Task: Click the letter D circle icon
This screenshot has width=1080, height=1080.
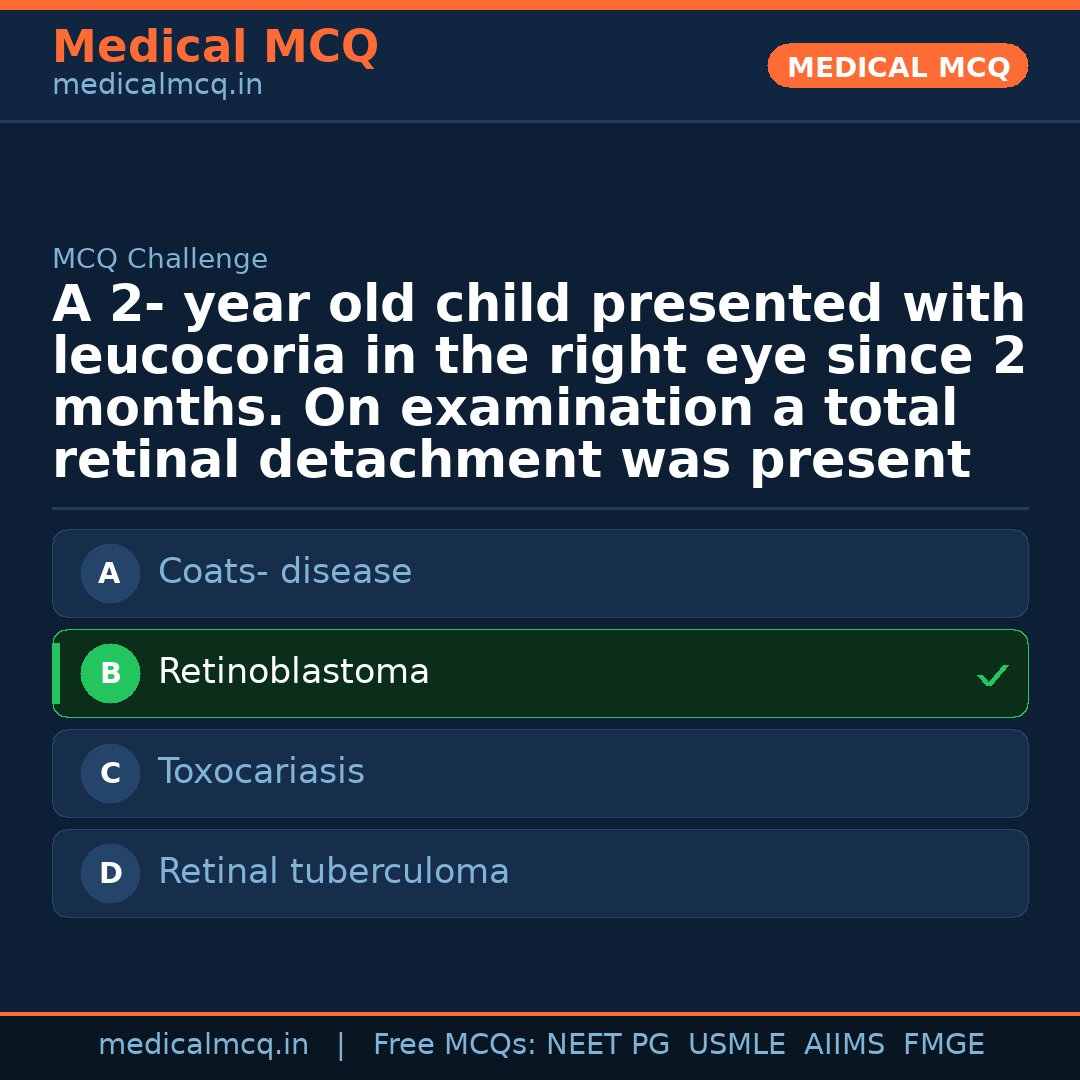Action: pyautogui.click(x=110, y=874)
